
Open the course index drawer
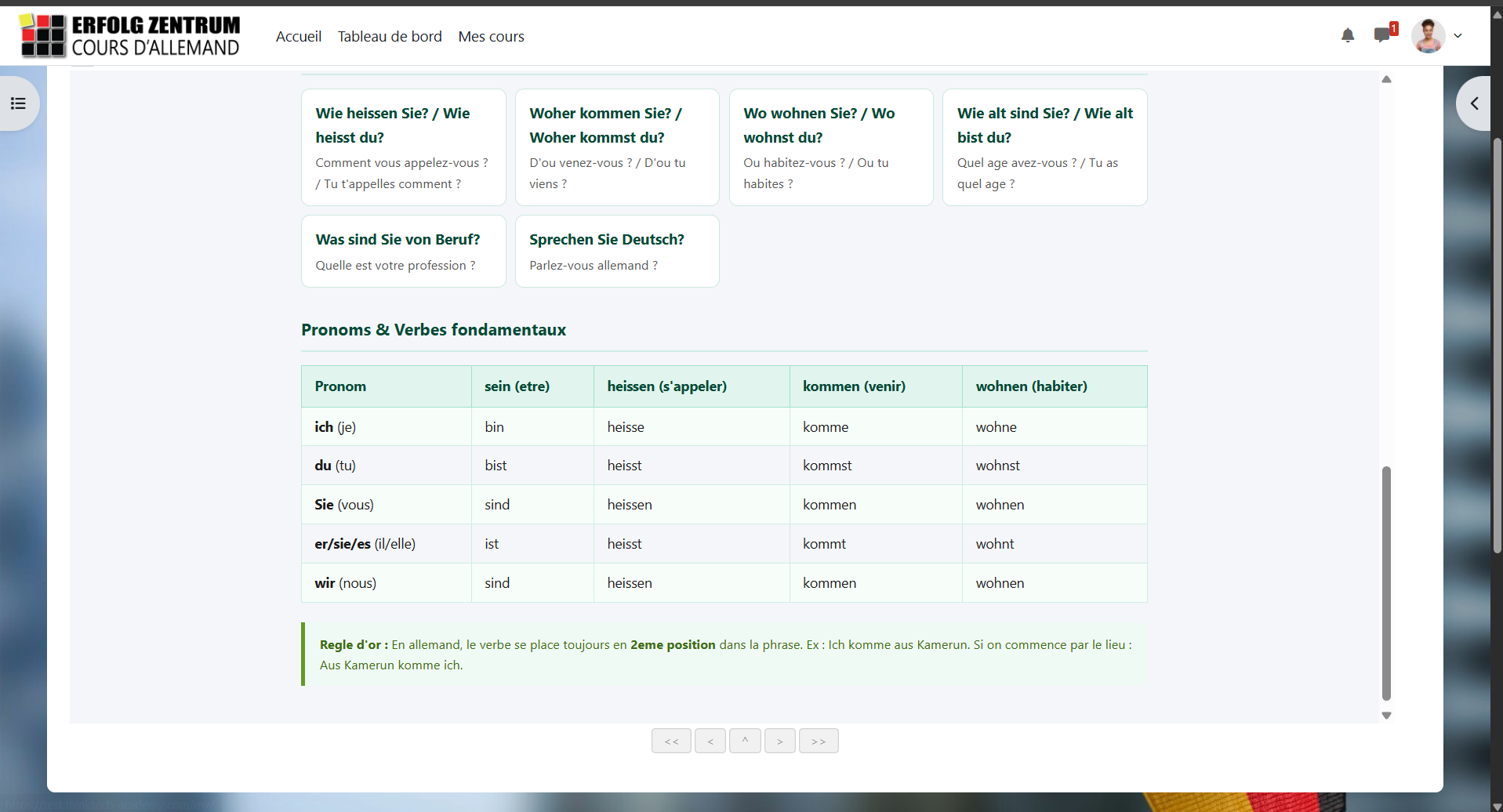(x=18, y=103)
